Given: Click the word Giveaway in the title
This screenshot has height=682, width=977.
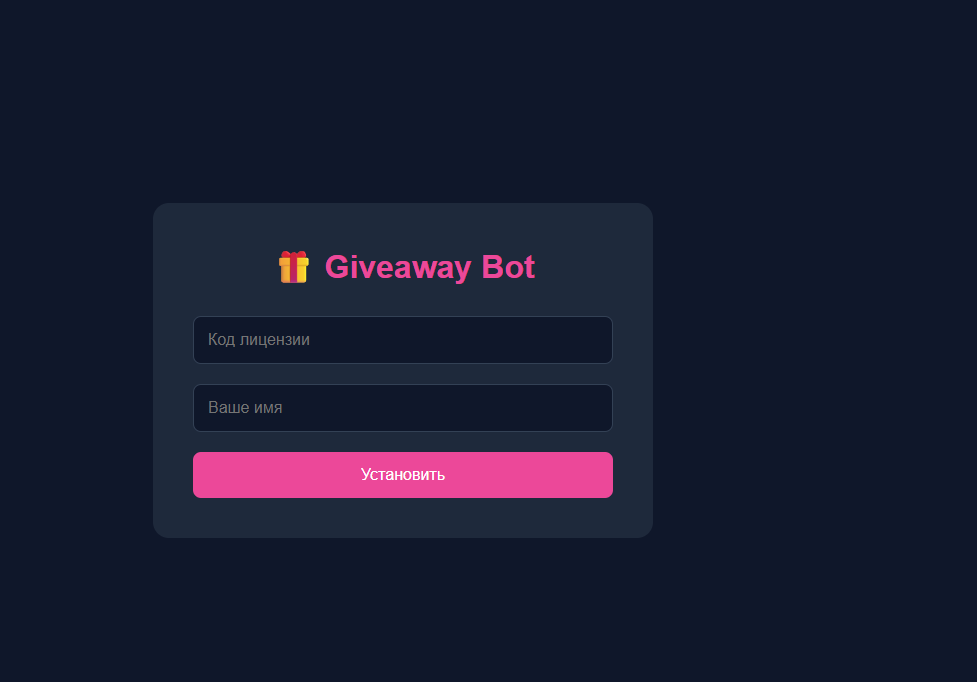Looking at the screenshot, I should coord(398,268).
